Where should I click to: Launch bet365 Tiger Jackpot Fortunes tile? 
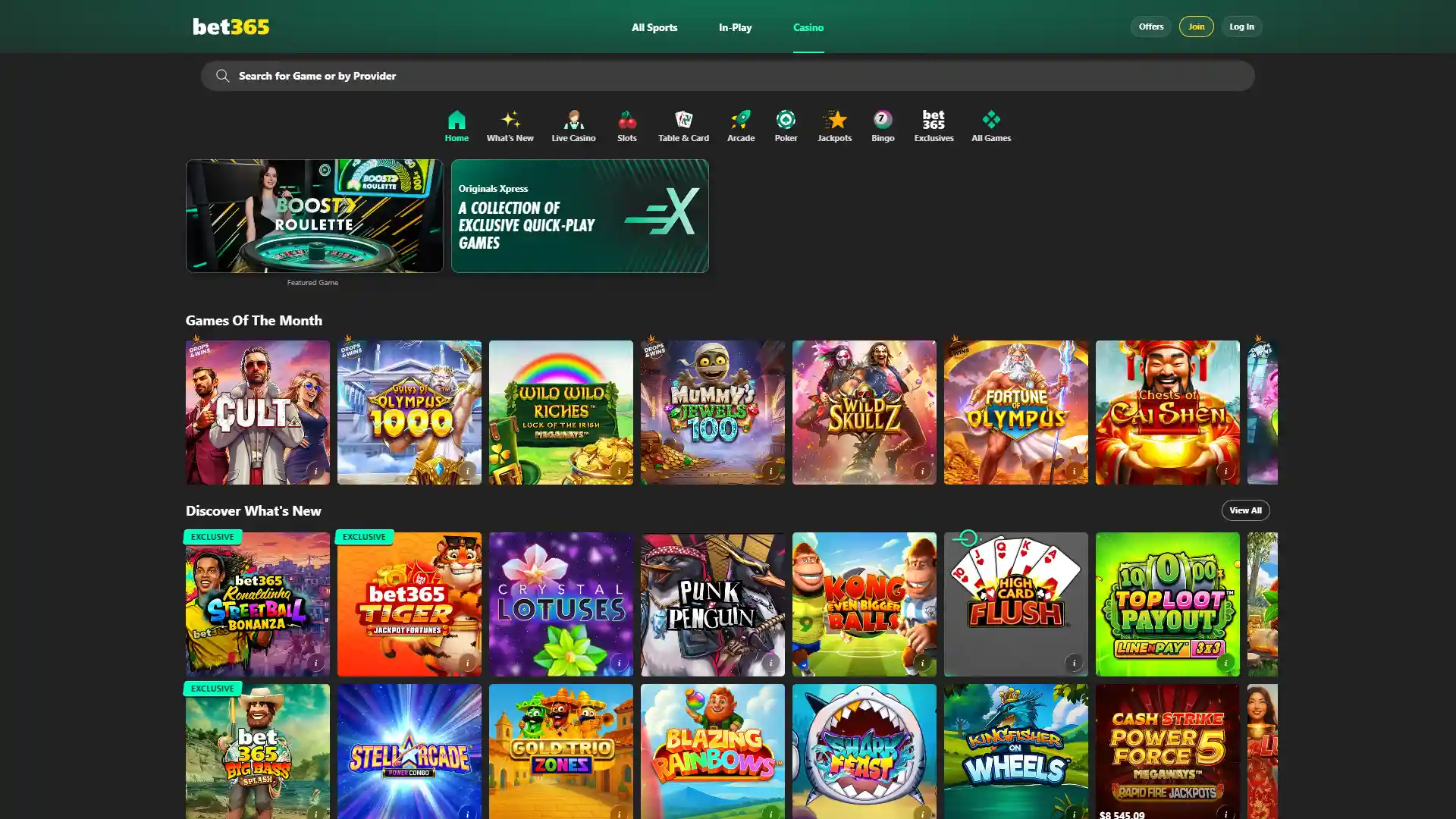(409, 604)
